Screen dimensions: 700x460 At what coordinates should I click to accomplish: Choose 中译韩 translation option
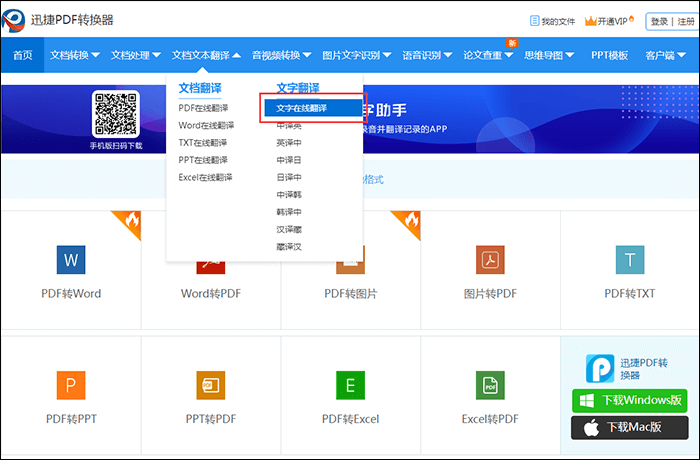point(289,195)
